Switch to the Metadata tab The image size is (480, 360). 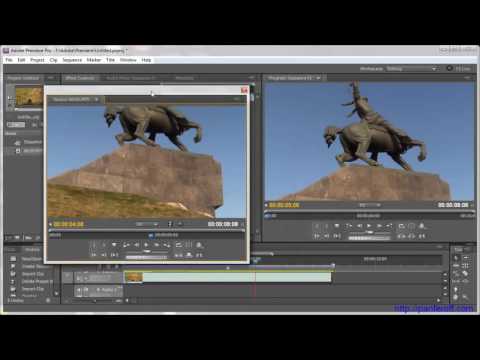pos(184,78)
